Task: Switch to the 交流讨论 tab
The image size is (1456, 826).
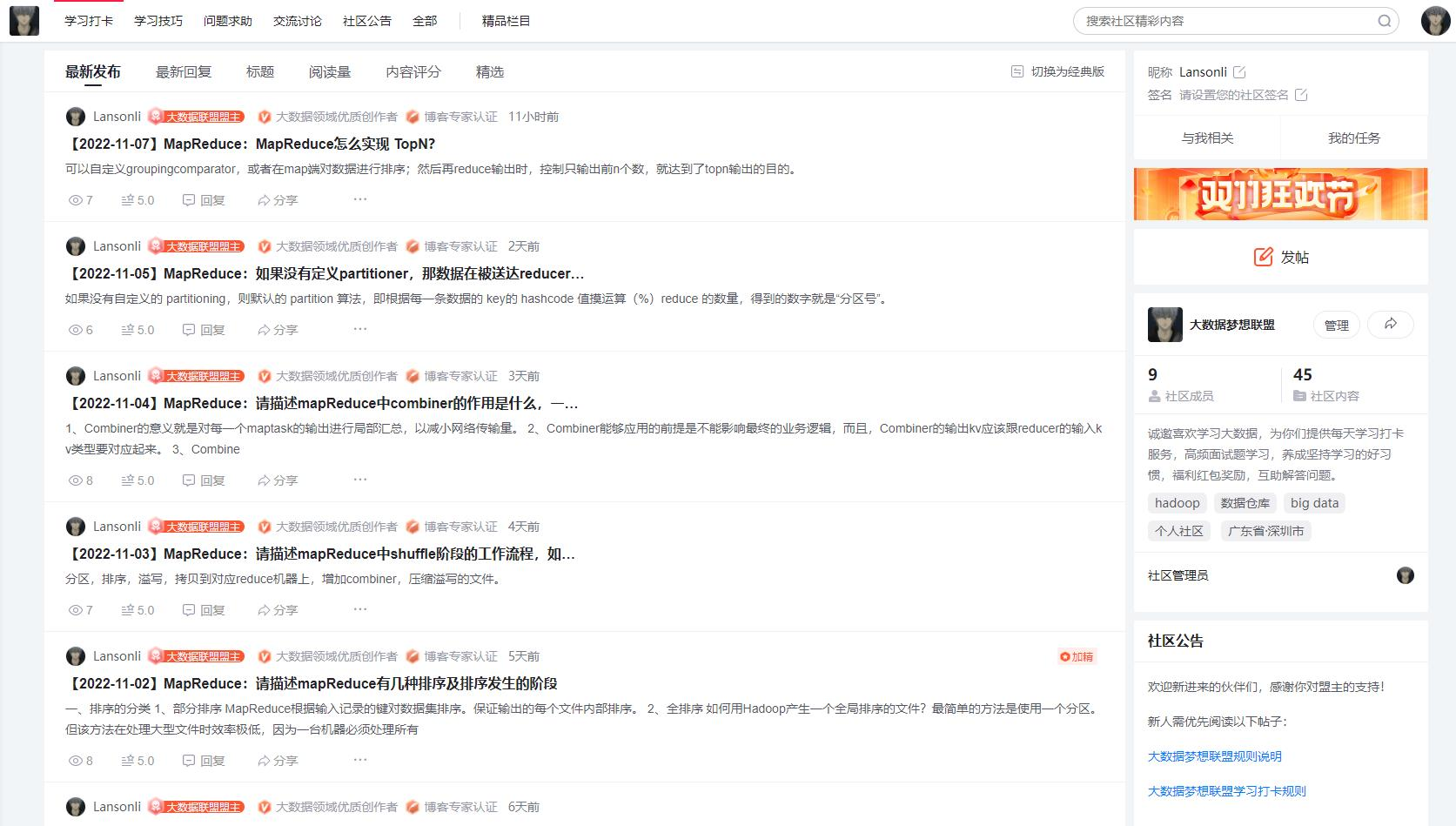Action: click(x=298, y=21)
